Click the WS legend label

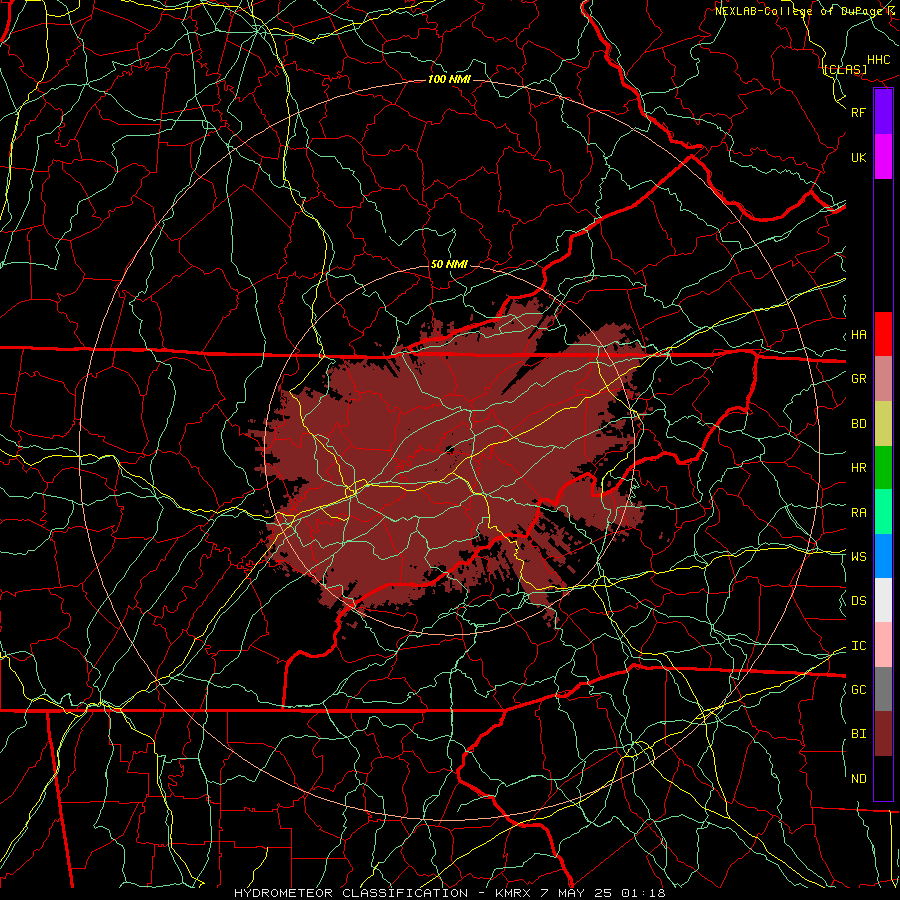click(858, 557)
